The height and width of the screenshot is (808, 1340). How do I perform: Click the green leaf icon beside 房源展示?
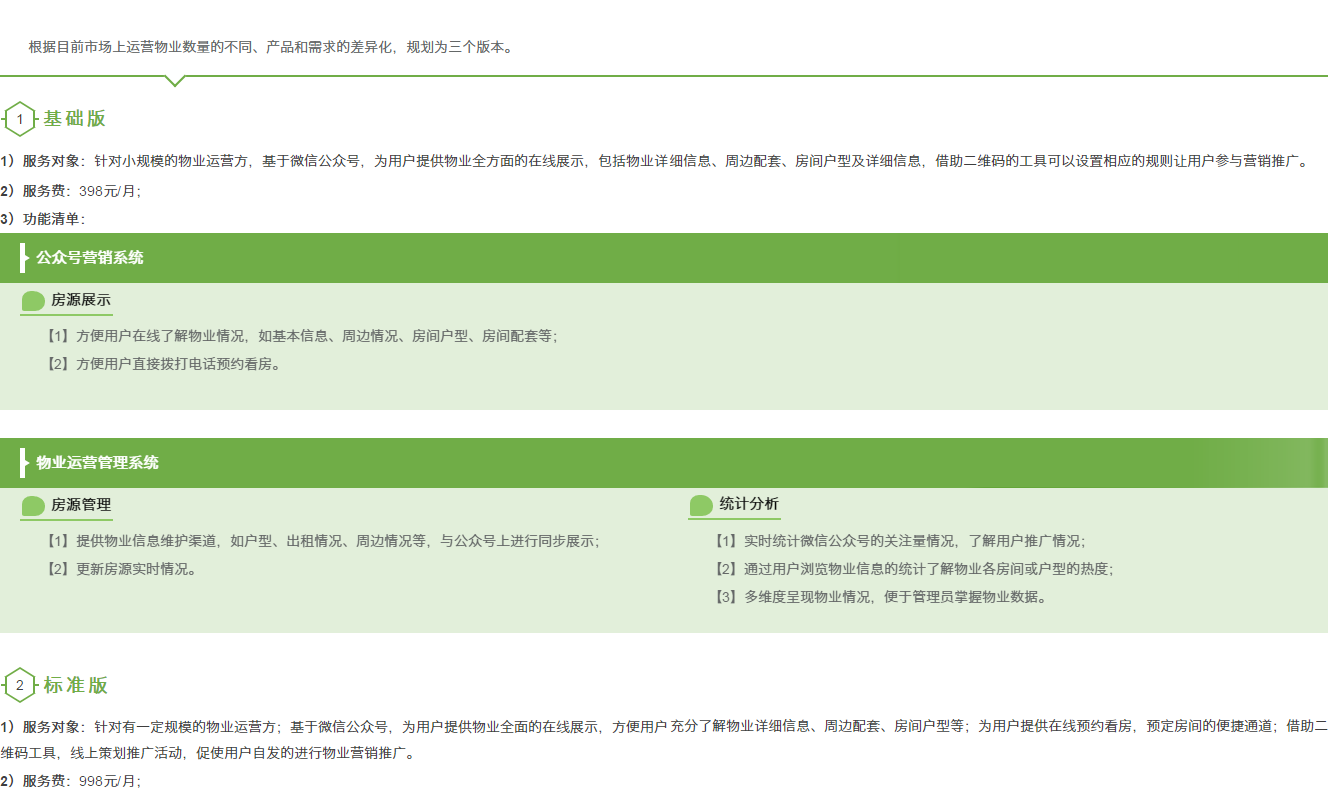33,301
